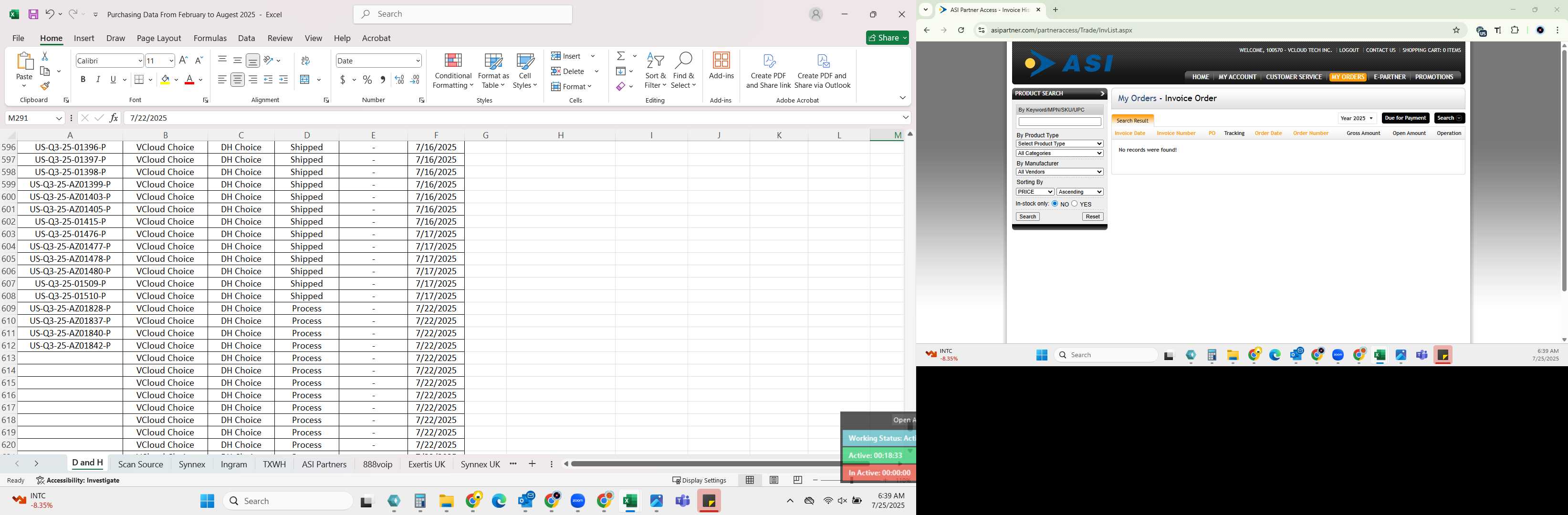
Task: Select the In-stock only YES radio button
Action: pos(1074,204)
